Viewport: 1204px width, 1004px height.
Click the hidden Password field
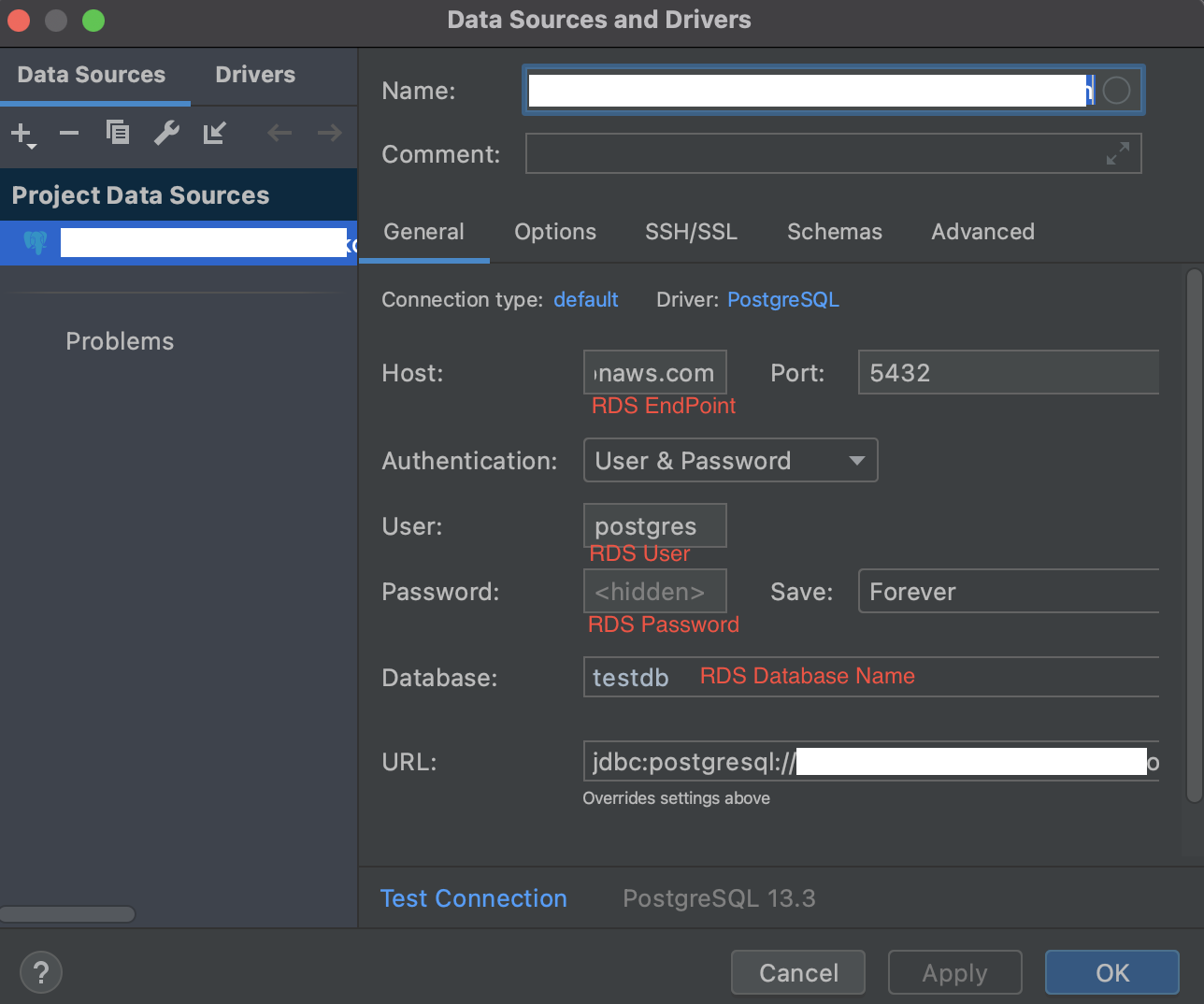(655, 592)
